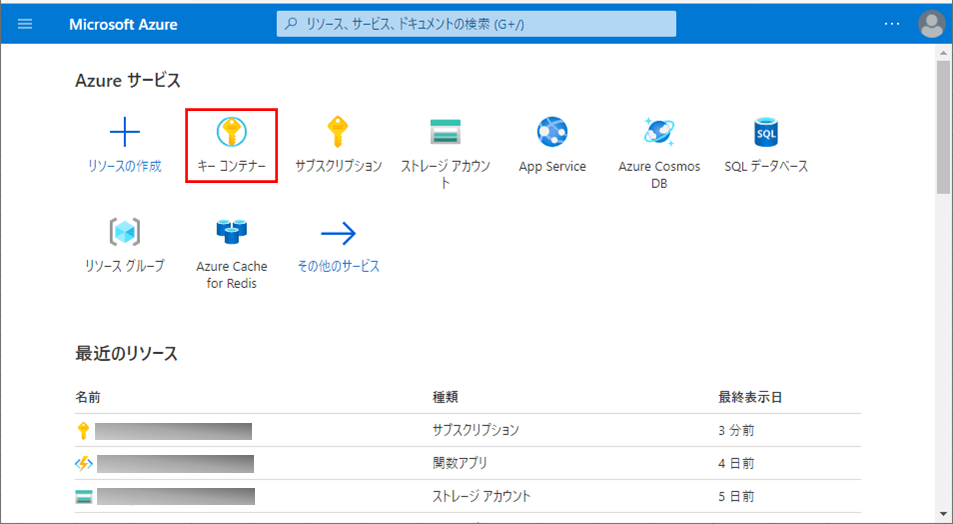Screen dimensions: 953x524
Task: Click the Azure Cosmos DB label
Action: (659, 175)
